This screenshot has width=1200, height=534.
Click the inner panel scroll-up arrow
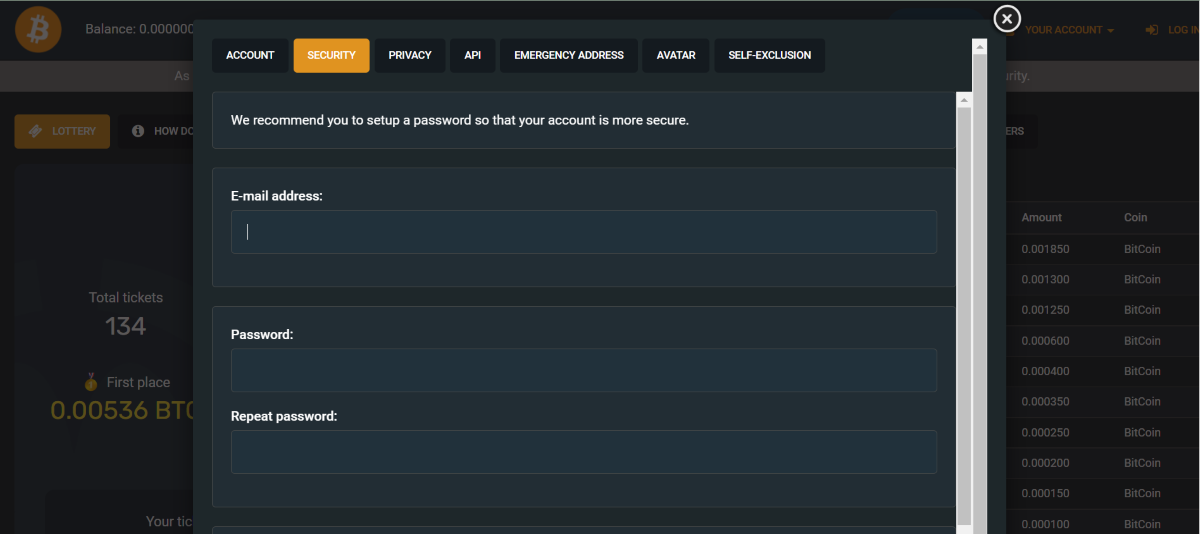point(964,100)
